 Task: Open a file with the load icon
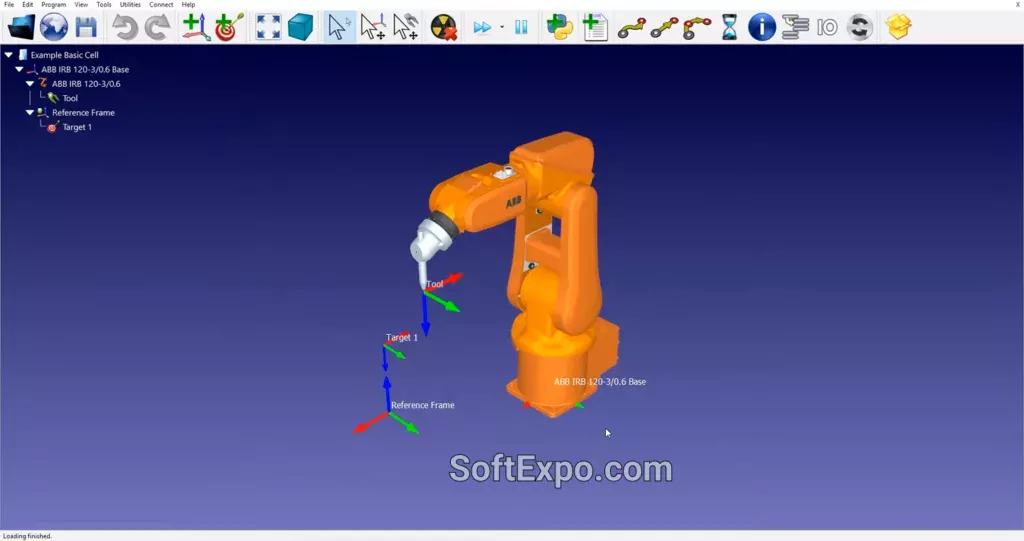21,27
